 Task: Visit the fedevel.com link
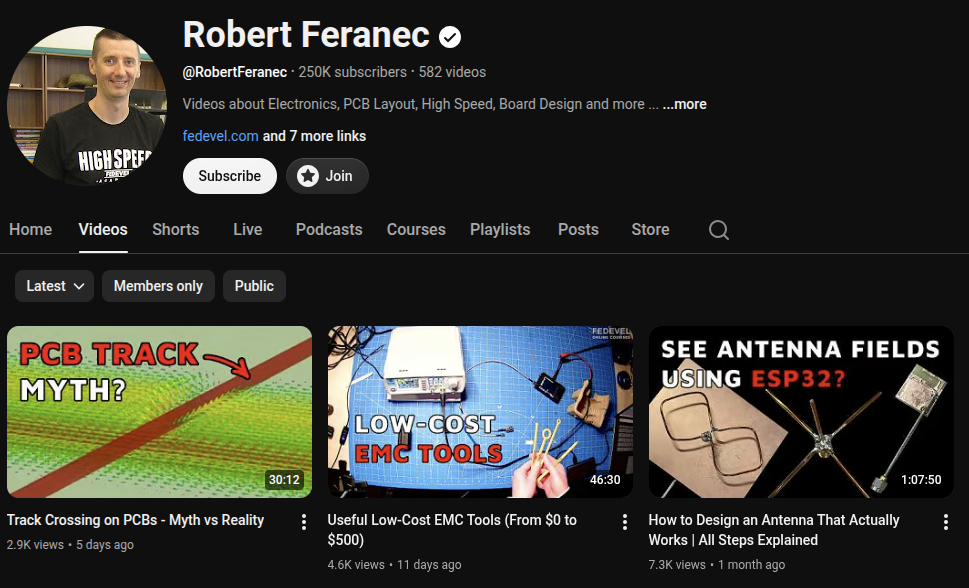tap(220, 136)
